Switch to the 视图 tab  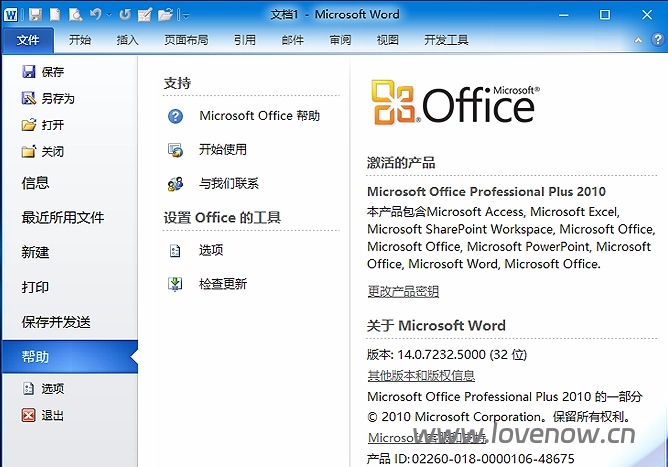pos(388,40)
